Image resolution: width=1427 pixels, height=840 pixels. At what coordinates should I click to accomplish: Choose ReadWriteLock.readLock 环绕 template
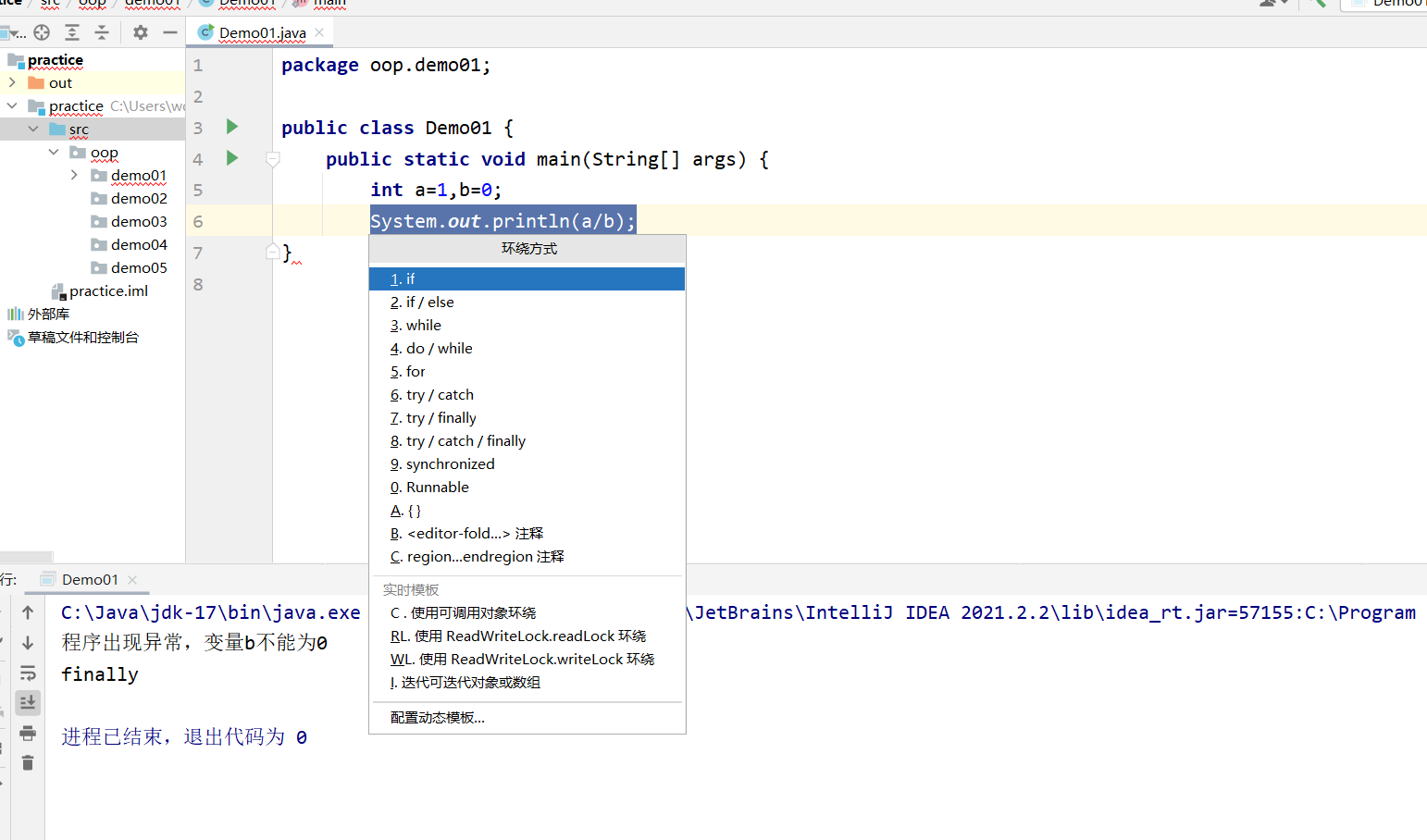click(527, 636)
